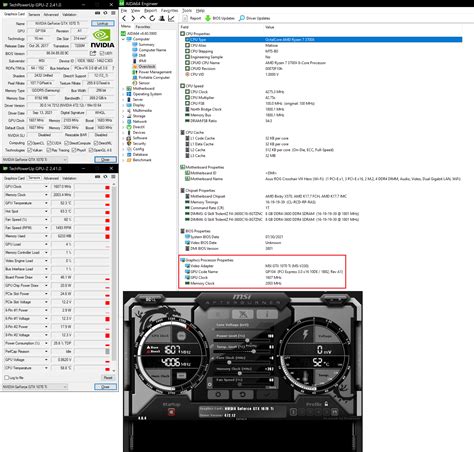The height and width of the screenshot is (452, 474).
Task: Open File menu in AIDA64
Action: click(124, 11)
